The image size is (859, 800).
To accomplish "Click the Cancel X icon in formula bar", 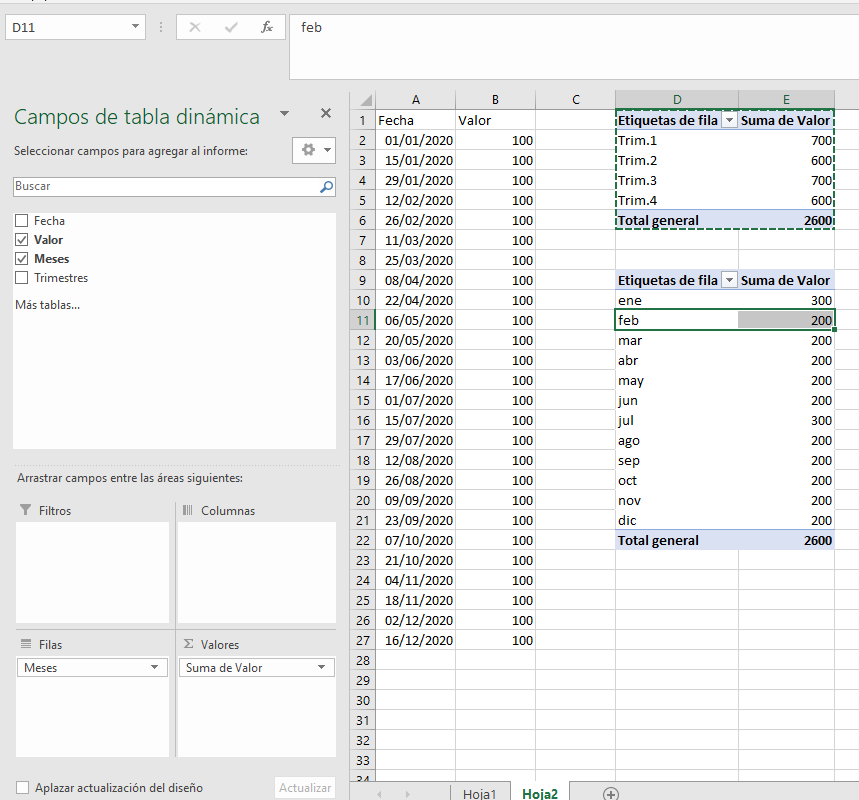I will [195, 28].
